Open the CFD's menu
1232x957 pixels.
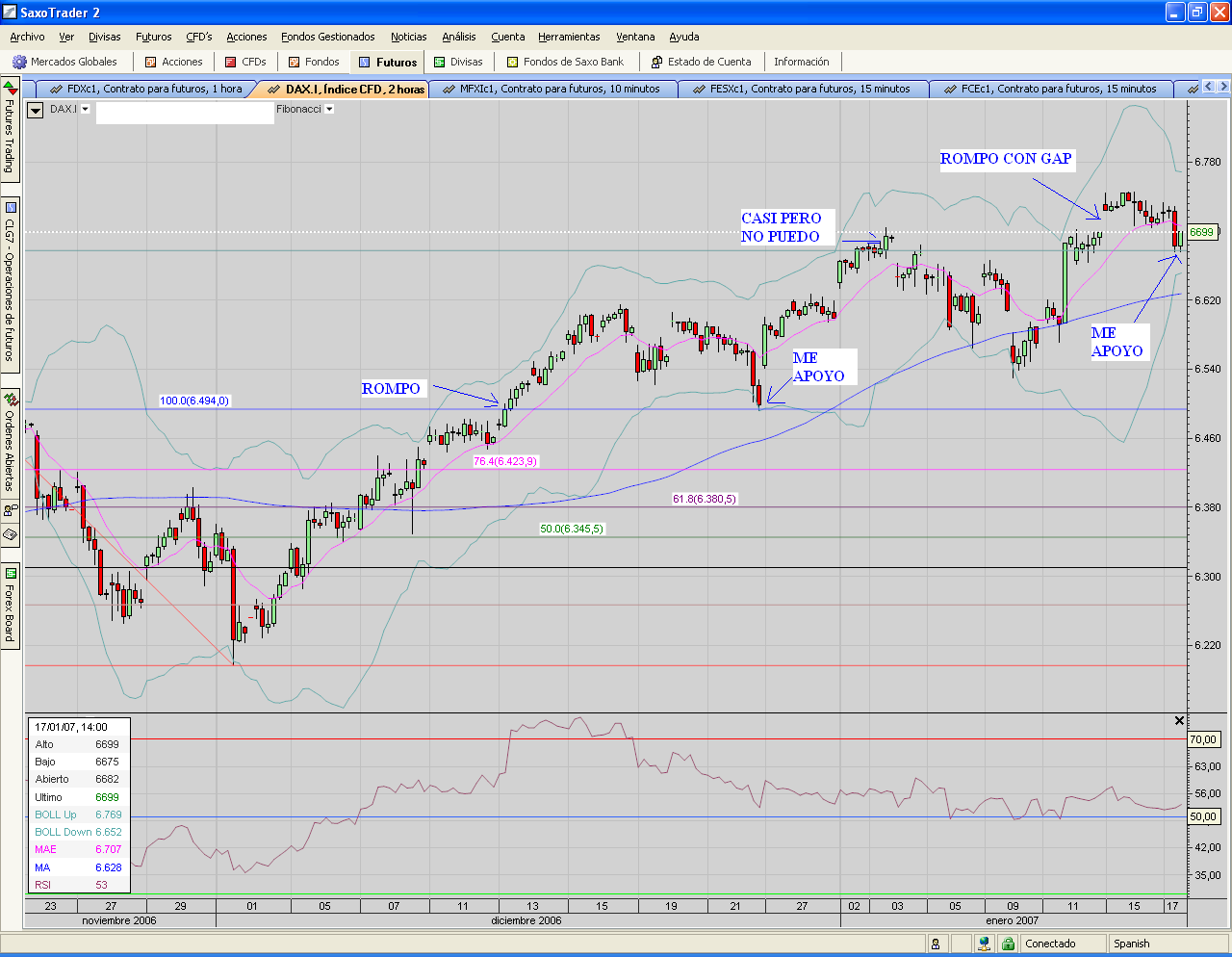point(199,37)
